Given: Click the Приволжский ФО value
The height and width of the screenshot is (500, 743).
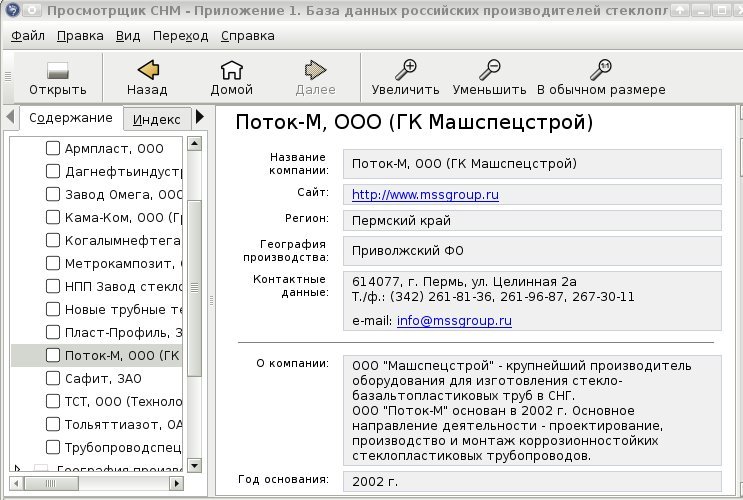Looking at the screenshot, I should (x=532, y=251).
